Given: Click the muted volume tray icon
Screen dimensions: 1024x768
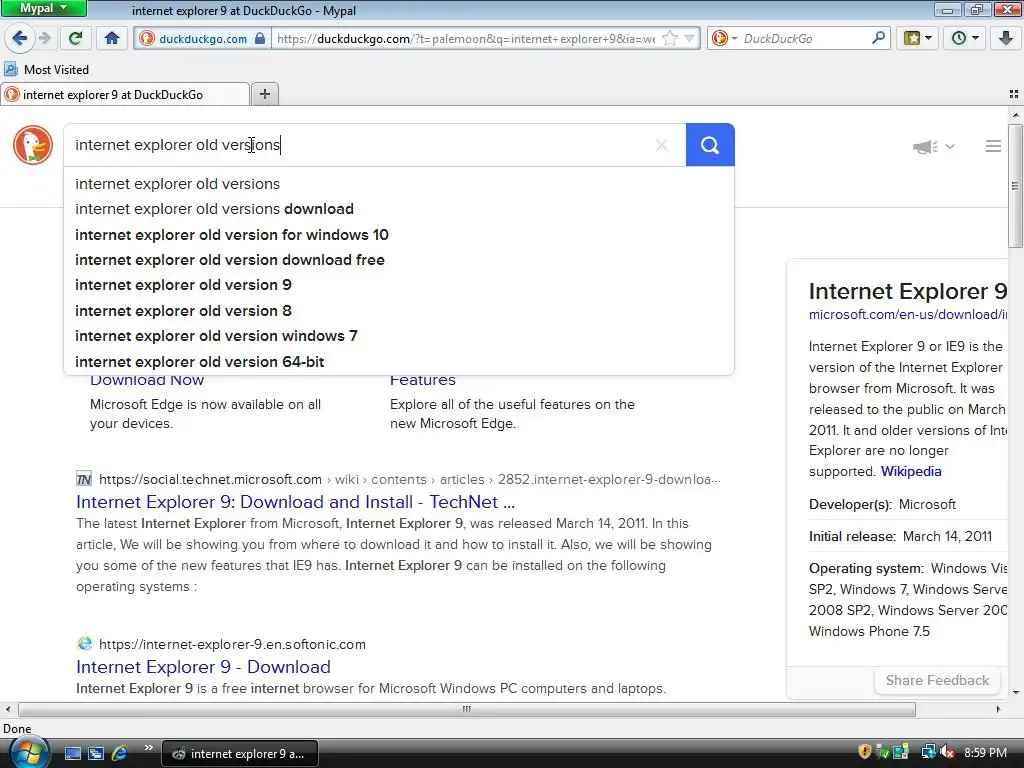Looking at the screenshot, I should (x=948, y=753).
